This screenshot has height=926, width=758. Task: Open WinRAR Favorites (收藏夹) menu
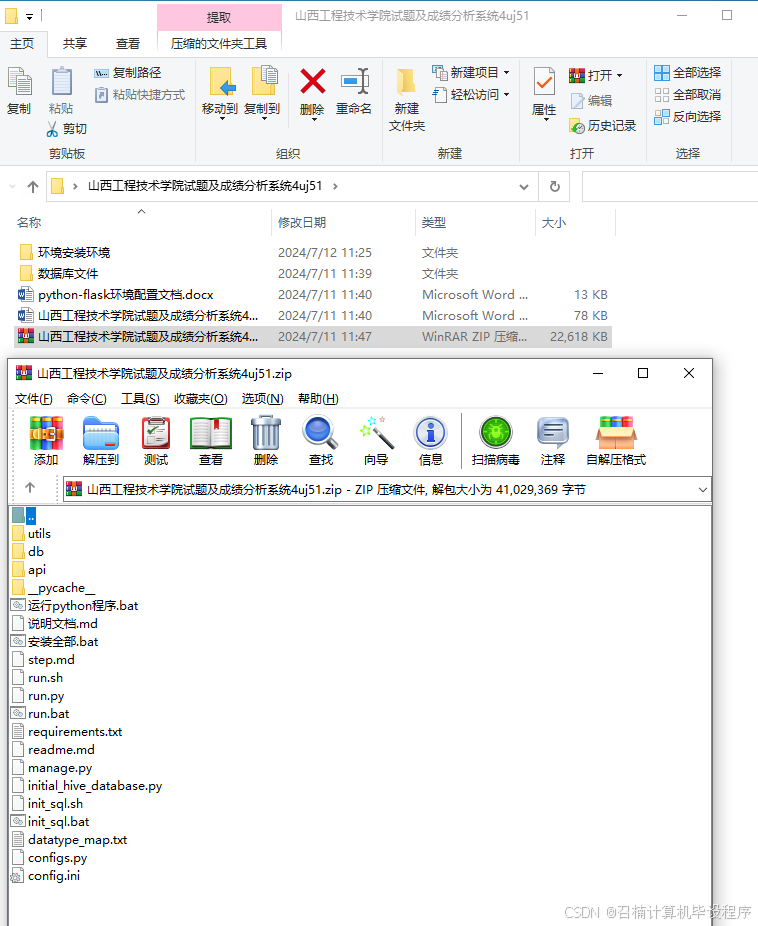coord(201,399)
